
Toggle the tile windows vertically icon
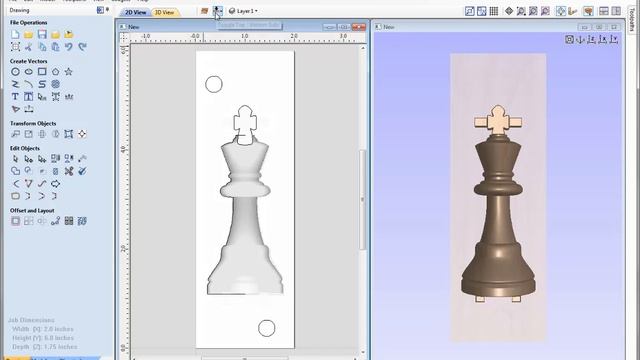[616, 11]
